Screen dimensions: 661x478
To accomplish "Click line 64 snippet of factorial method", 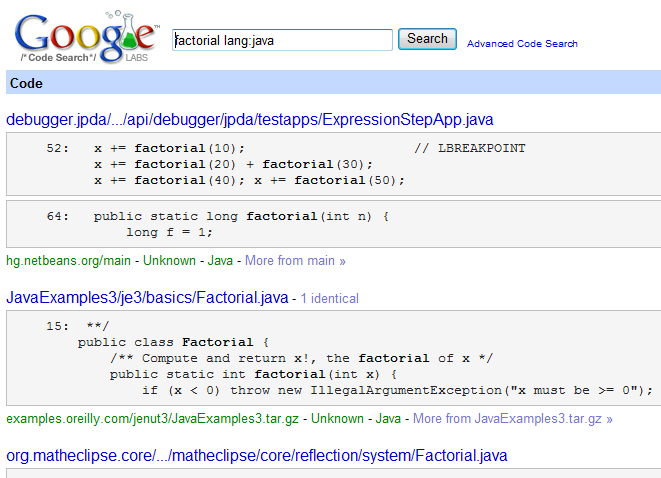I will pyautogui.click(x=333, y=224).
